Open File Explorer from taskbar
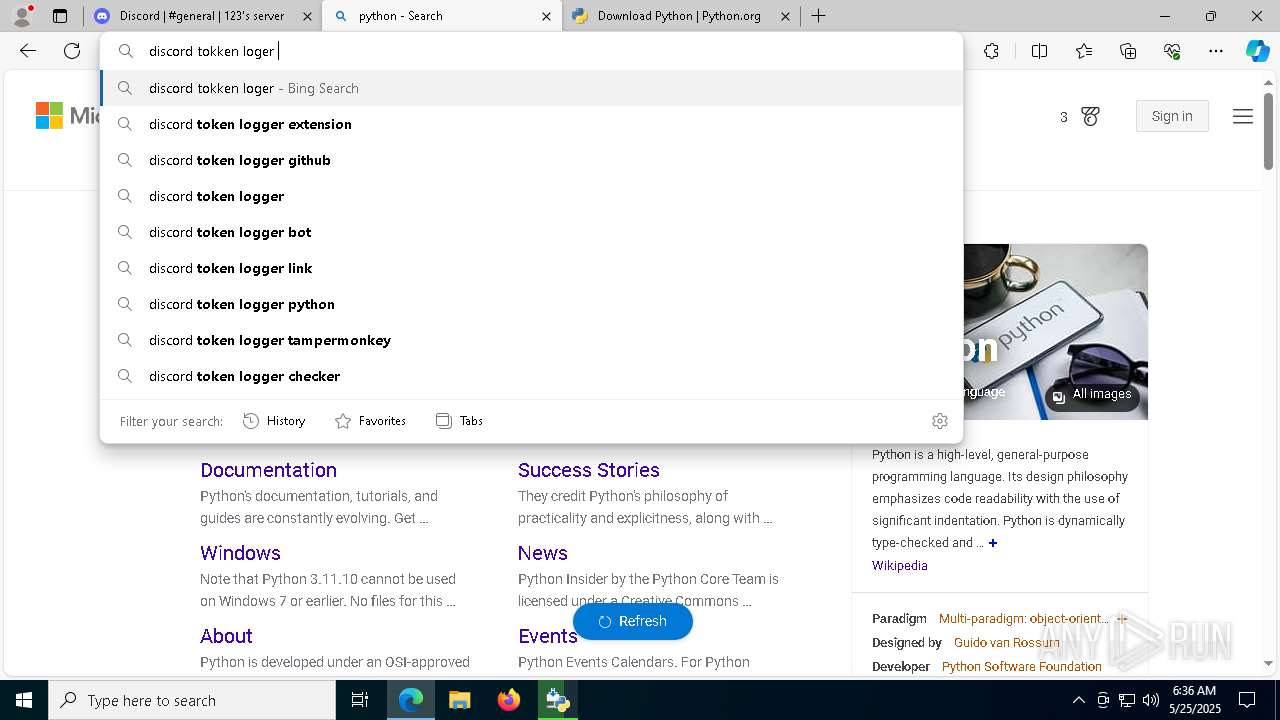The width and height of the screenshot is (1280, 720). pos(459,700)
